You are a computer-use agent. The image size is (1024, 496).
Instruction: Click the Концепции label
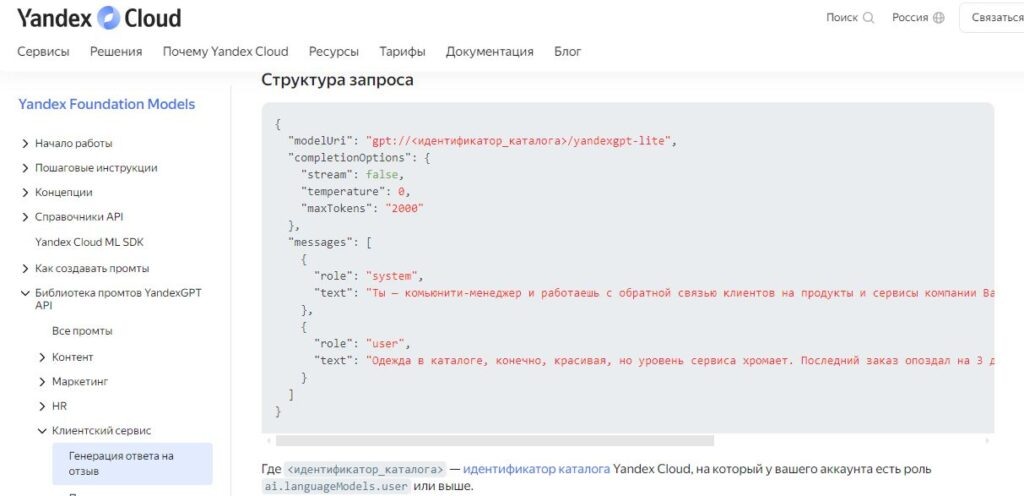63,193
